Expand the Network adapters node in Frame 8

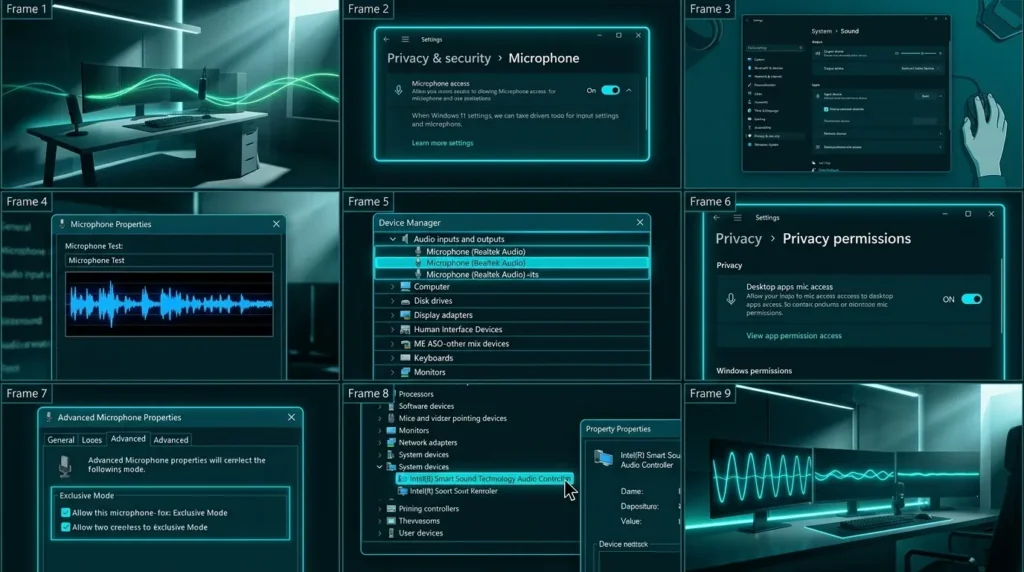point(379,443)
